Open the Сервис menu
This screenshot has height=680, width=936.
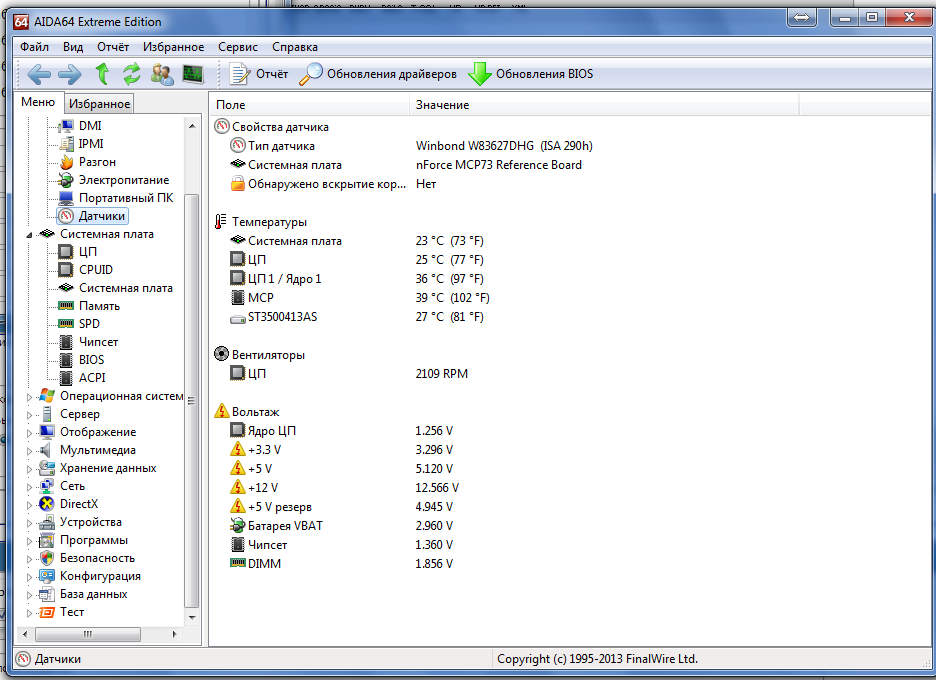pyautogui.click(x=238, y=47)
